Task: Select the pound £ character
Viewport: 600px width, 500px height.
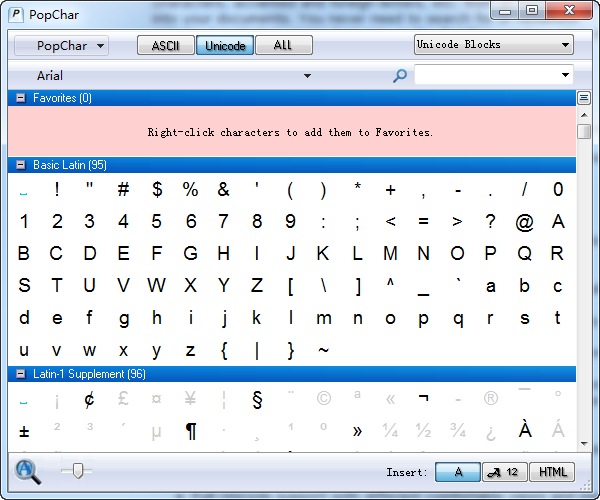Action: 123,399
